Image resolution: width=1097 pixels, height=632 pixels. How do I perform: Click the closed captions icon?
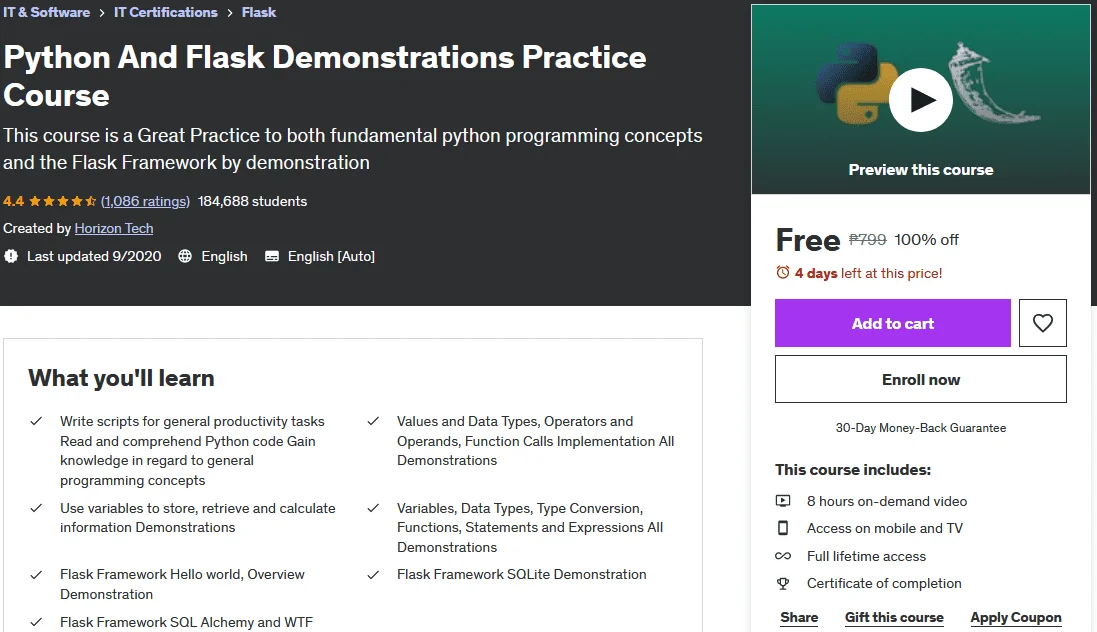click(271, 256)
